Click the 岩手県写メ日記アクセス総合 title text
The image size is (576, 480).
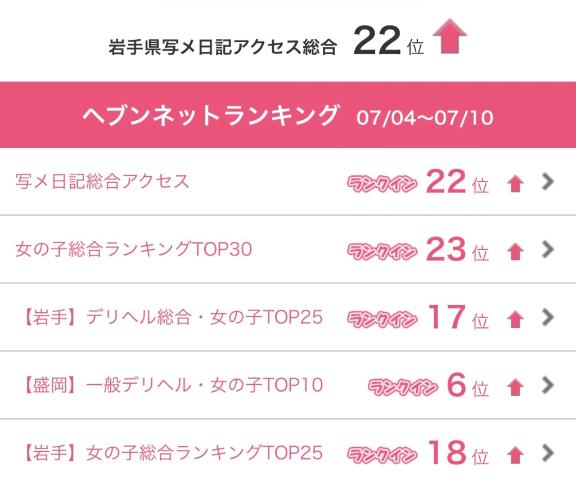[223, 47]
